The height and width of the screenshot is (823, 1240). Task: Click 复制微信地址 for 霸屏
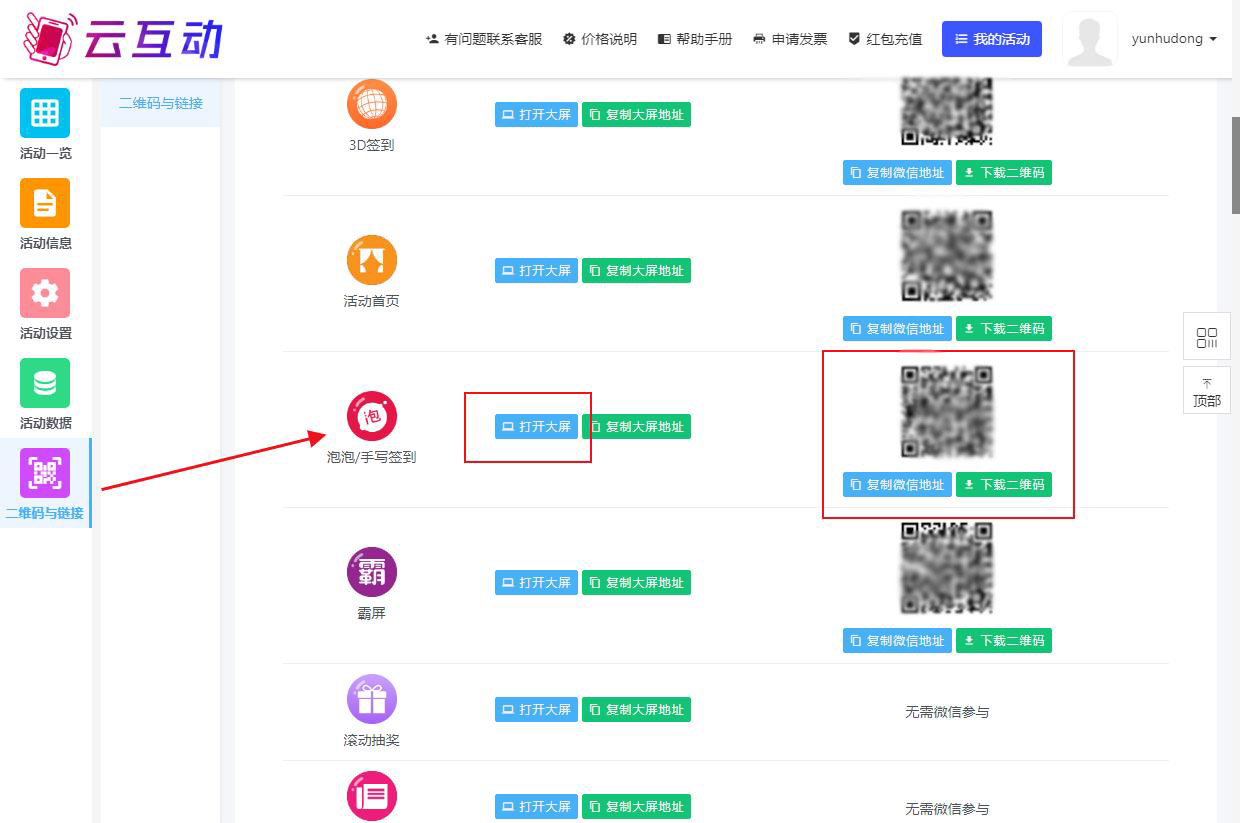[897, 641]
